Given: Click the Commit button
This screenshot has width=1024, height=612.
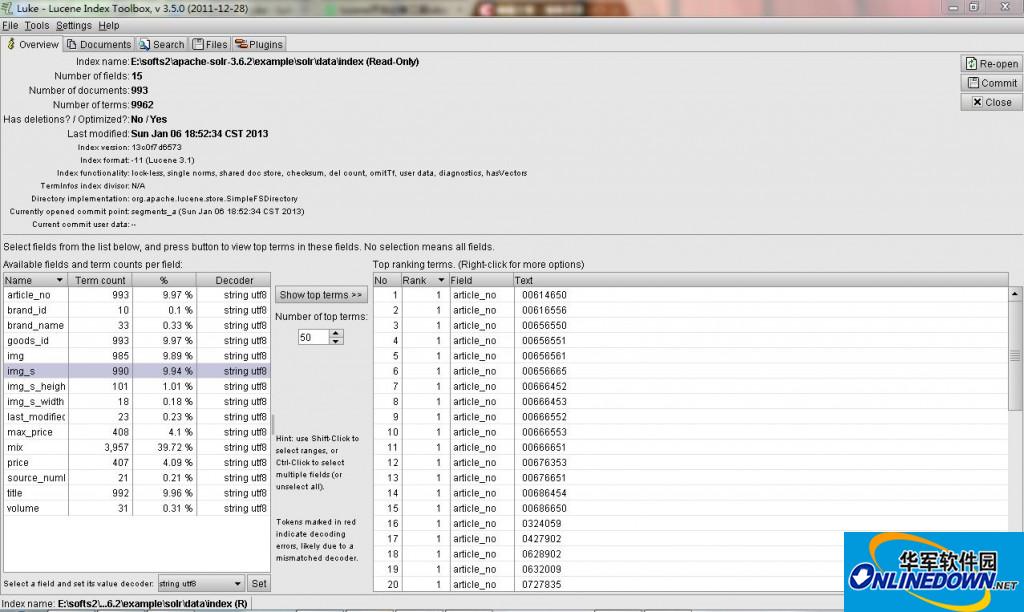Looking at the screenshot, I should pos(991,83).
